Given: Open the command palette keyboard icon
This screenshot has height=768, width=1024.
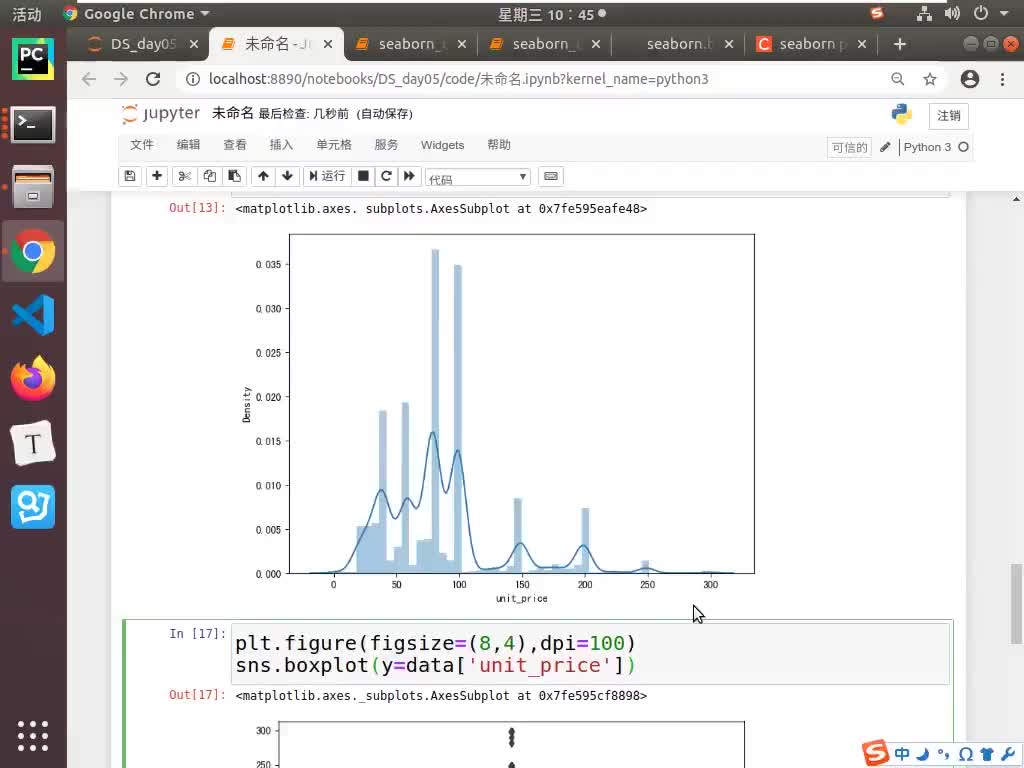Looking at the screenshot, I should point(551,176).
